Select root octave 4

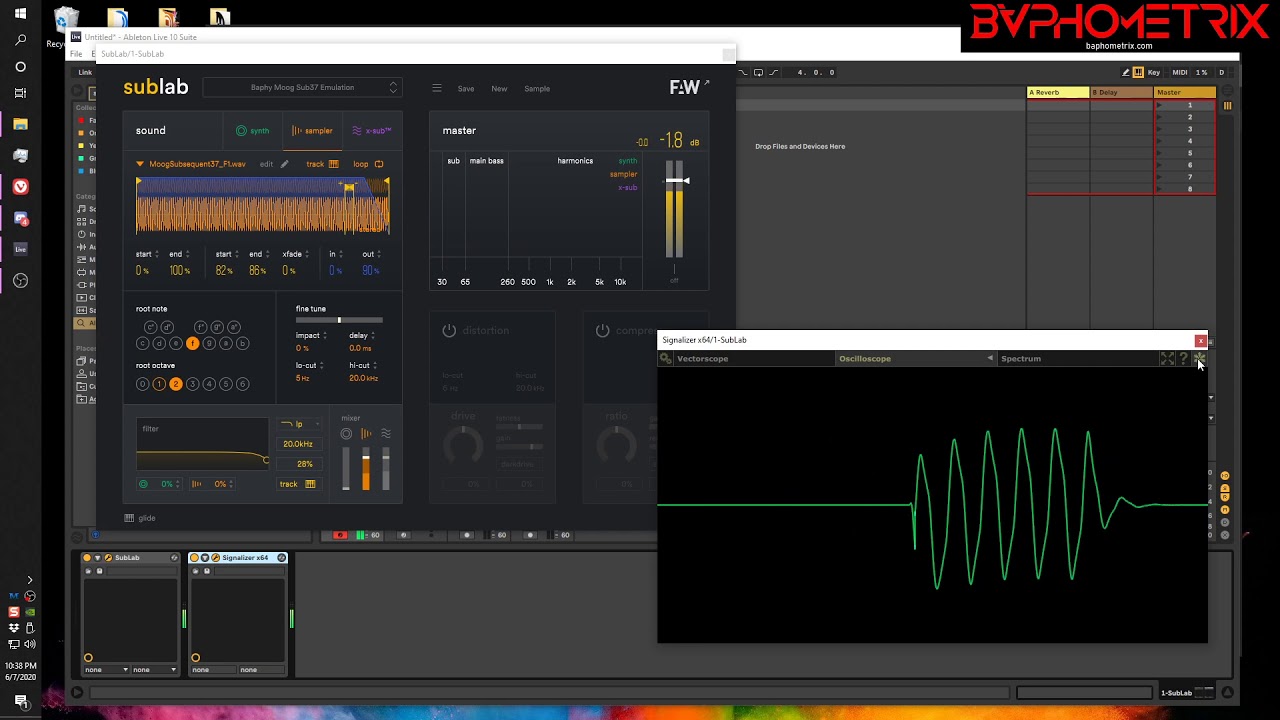click(209, 384)
